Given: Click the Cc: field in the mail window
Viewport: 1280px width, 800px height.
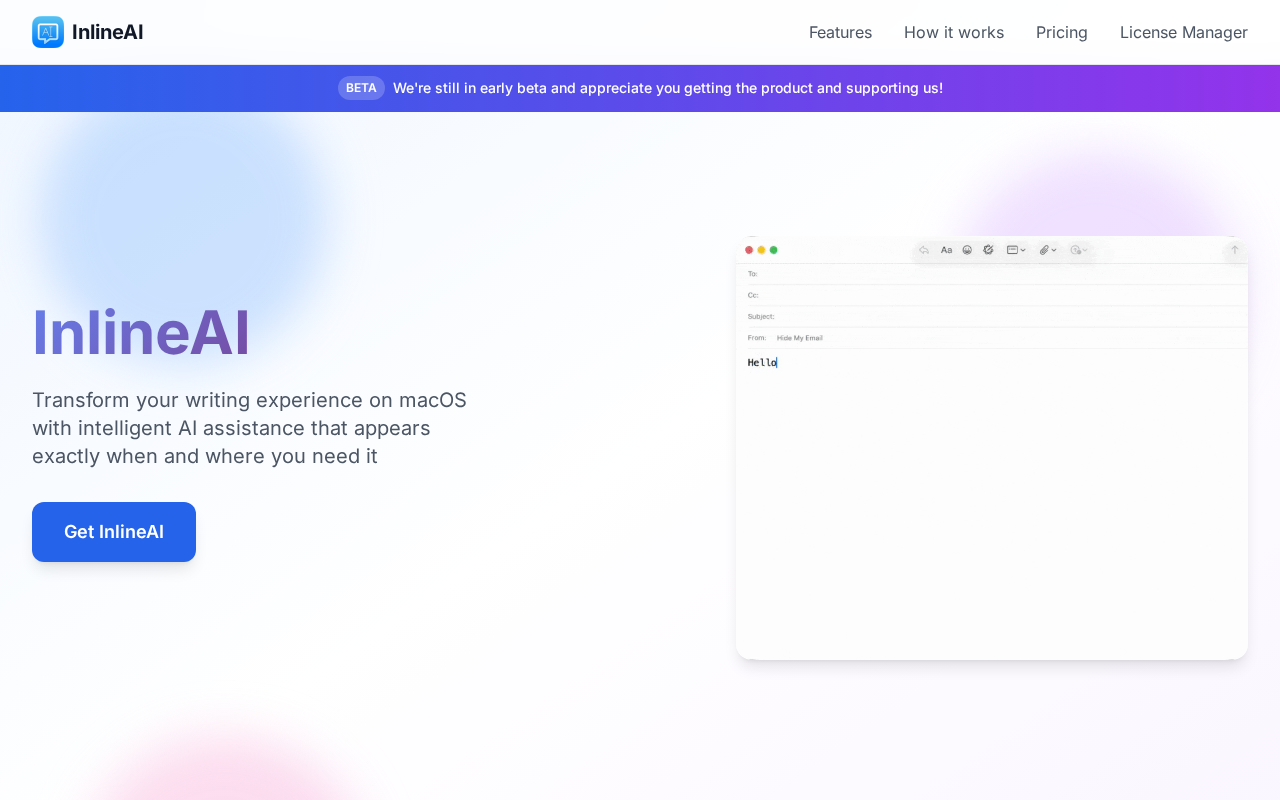Looking at the screenshot, I should (x=992, y=295).
